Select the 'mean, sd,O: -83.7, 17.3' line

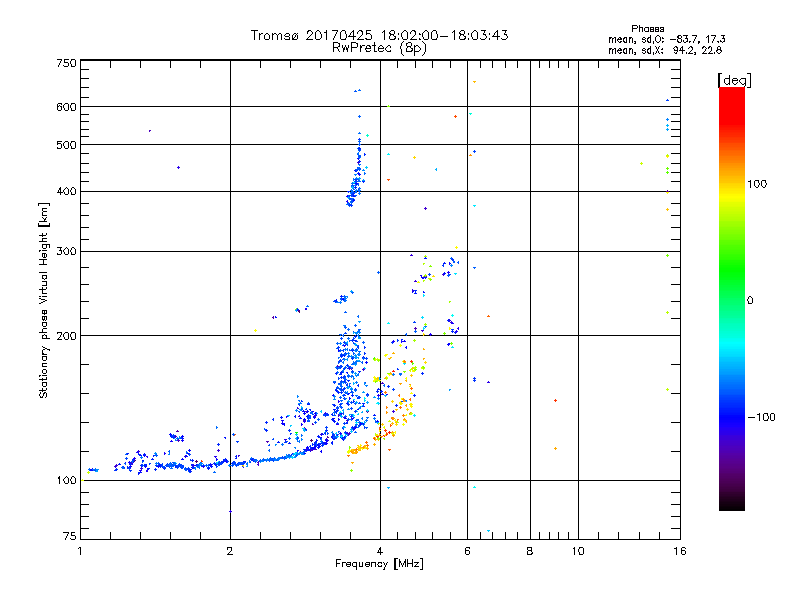click(666, 39)
